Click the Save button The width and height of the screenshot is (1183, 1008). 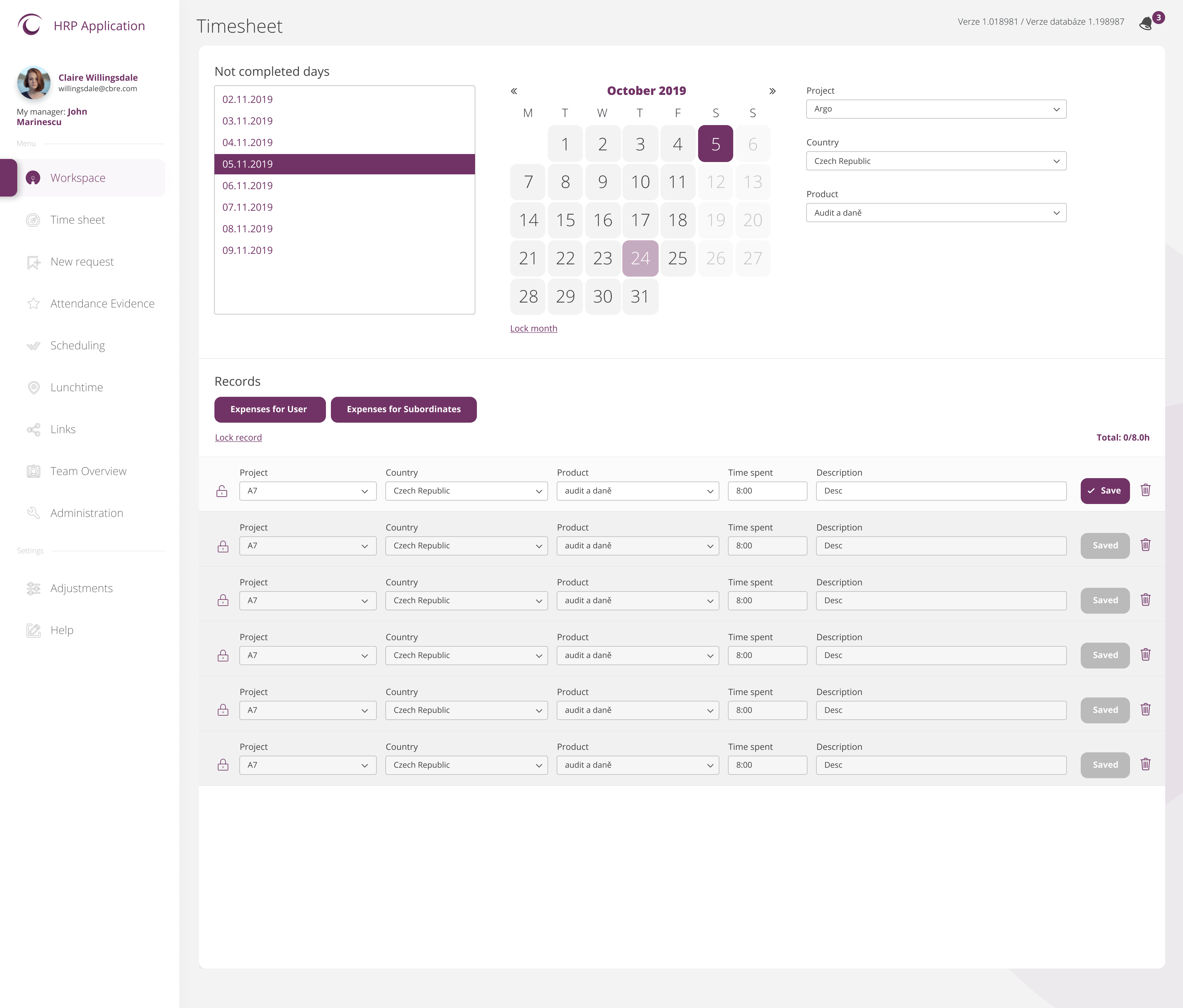[1105, 491]
